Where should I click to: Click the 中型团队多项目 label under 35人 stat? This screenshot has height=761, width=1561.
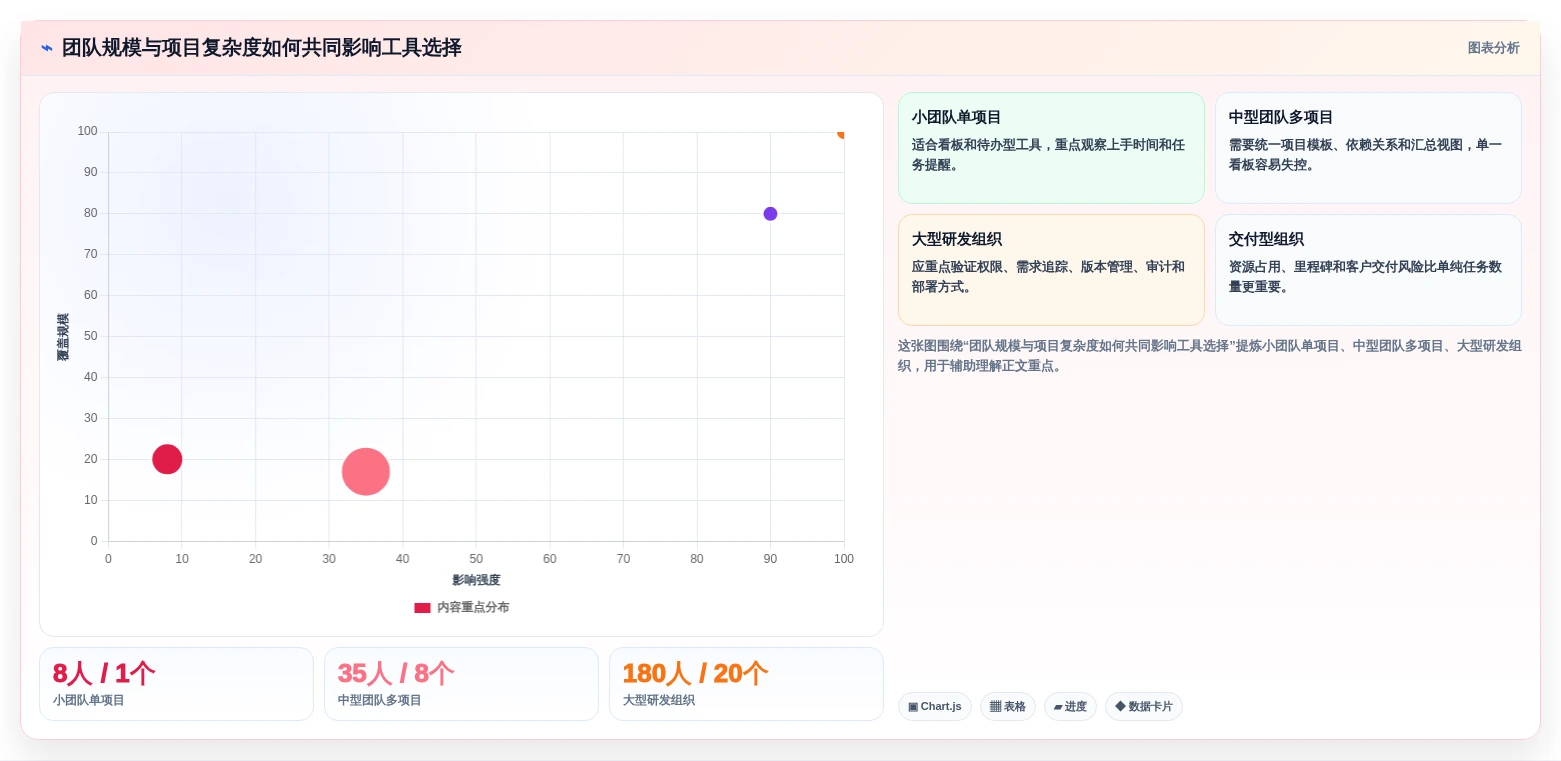pos(380,700)
